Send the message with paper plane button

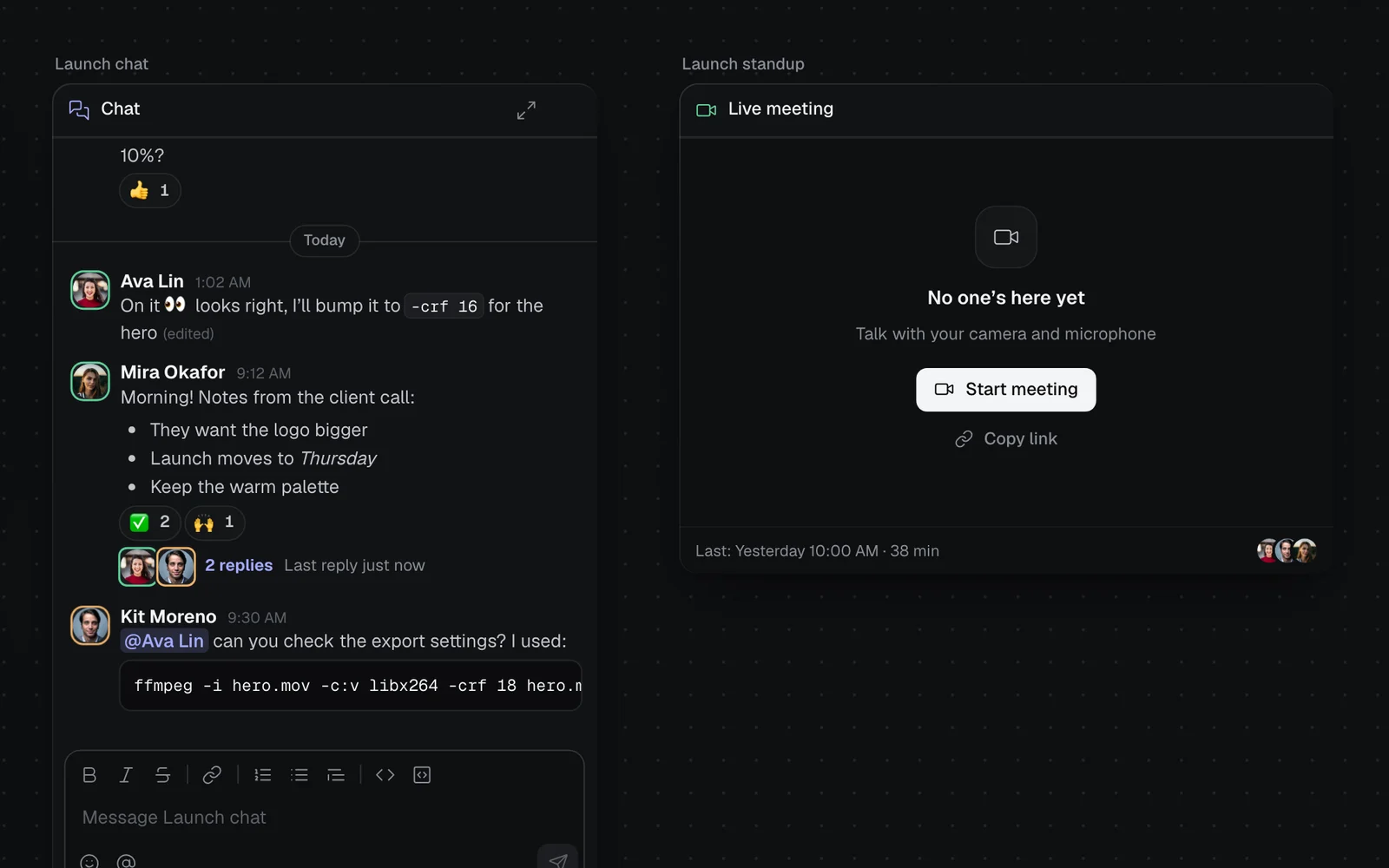pos(557,858)
